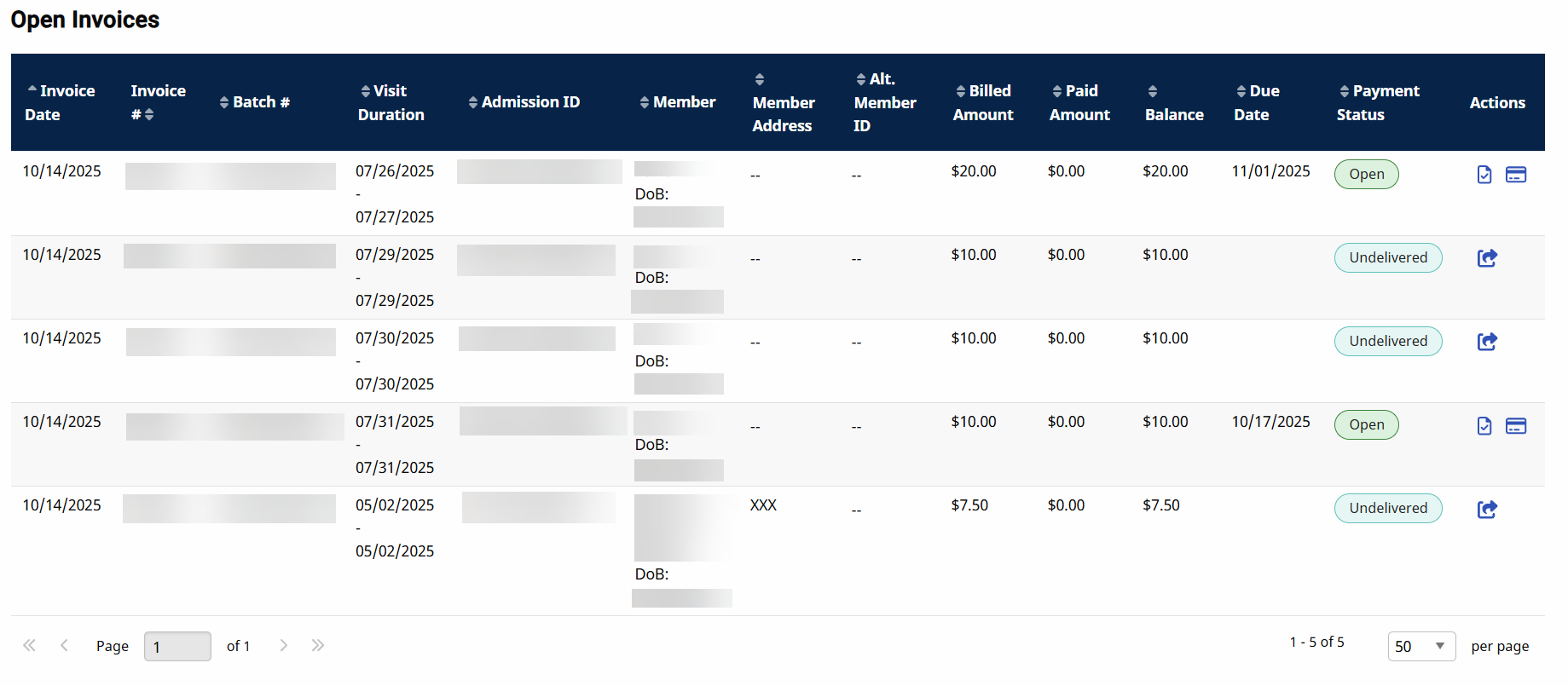Open the 50 per page dropdown
Image resolution: width=1568 pixels, height=686 pixels.
pyautogui.click(x=1420, y=646)
